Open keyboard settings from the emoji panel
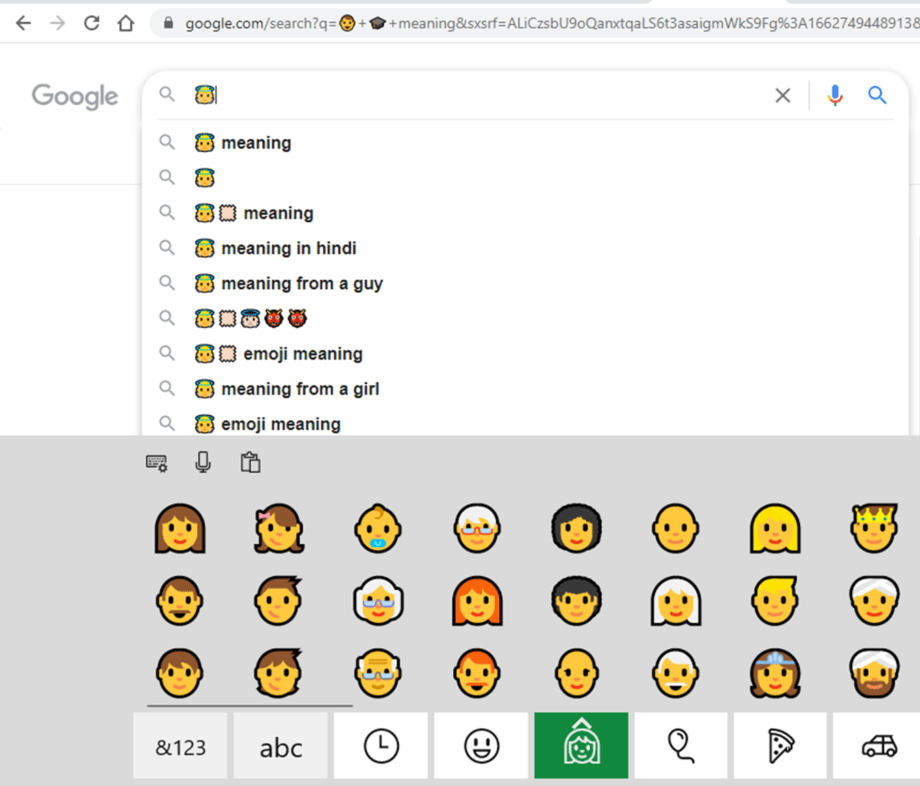 [156, 461]
